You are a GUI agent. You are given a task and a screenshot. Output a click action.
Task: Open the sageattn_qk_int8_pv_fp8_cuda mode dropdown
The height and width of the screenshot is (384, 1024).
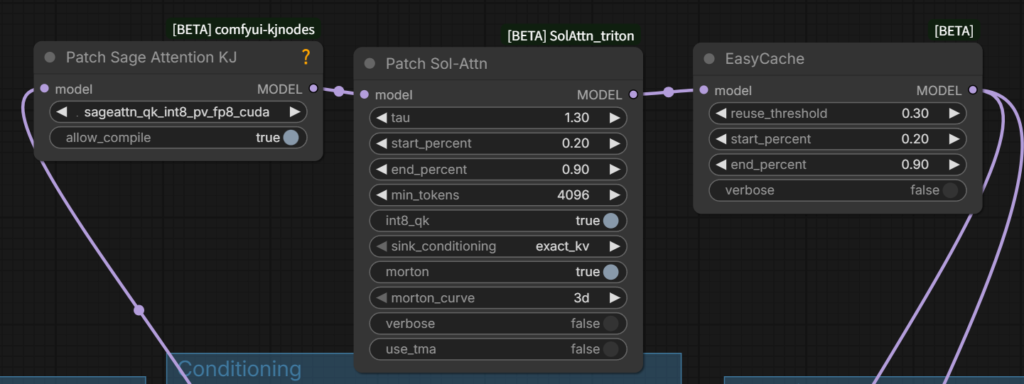[x=177, y=112]
